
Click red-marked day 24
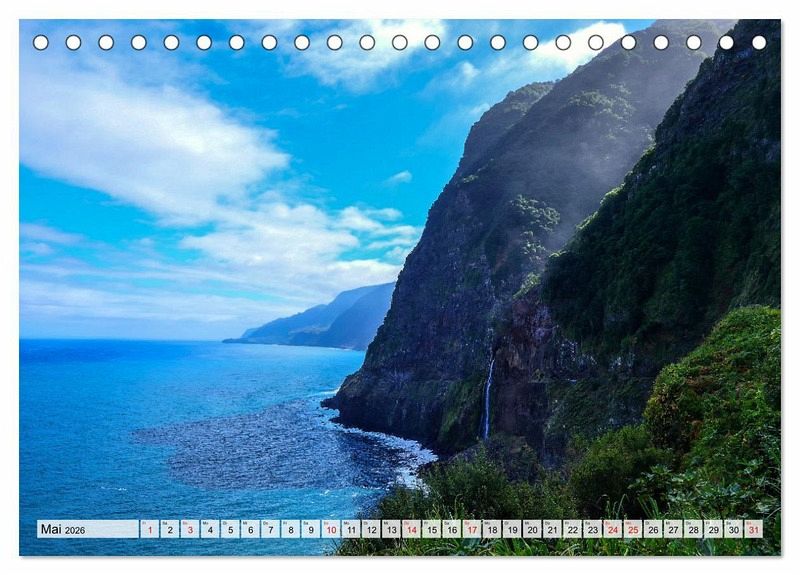tap(612, 529)
